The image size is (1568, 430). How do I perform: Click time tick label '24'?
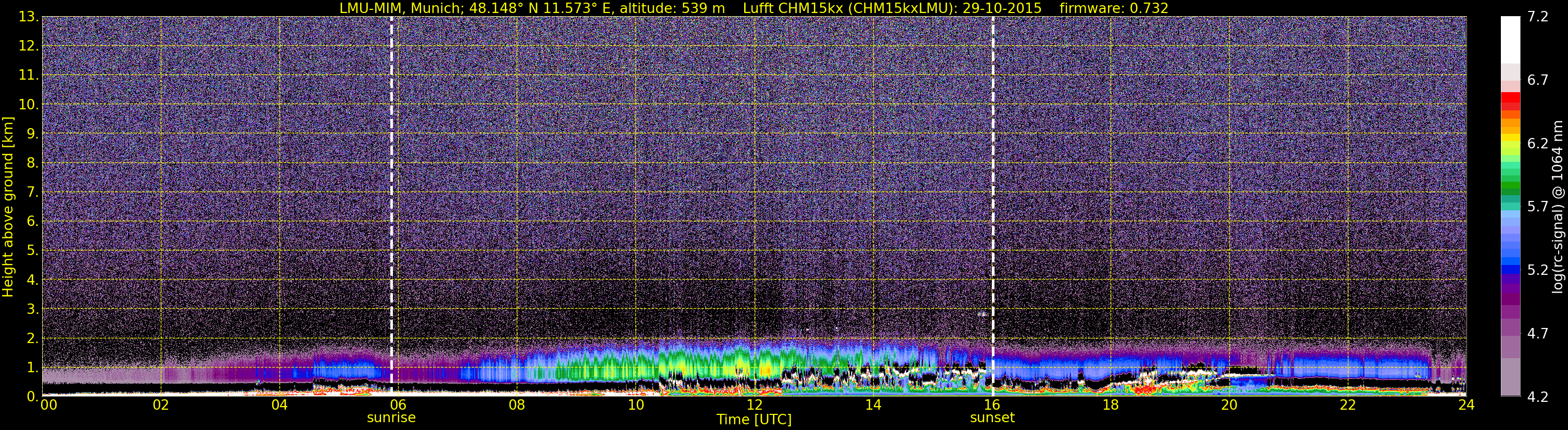click(1467, 406)
